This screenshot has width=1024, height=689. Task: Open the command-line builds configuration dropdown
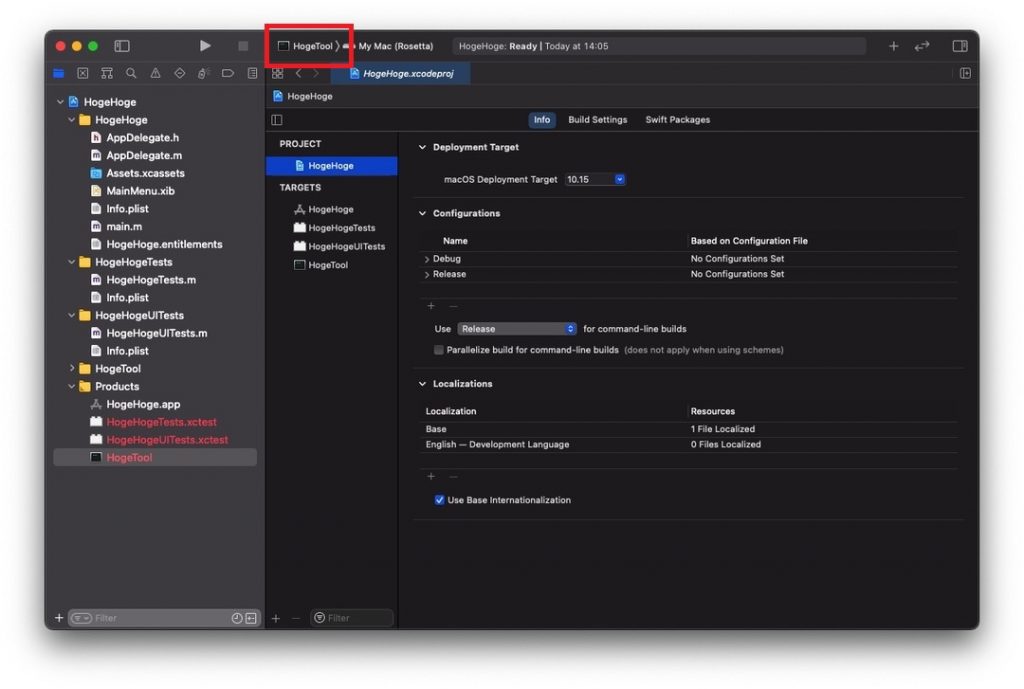coord(517,329)
